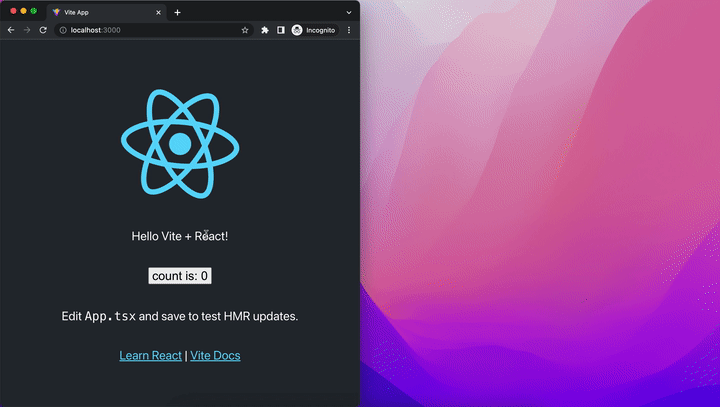The image size is (720, 407).
Task: Open the Learn React link
Action: [x=151, y=356]
